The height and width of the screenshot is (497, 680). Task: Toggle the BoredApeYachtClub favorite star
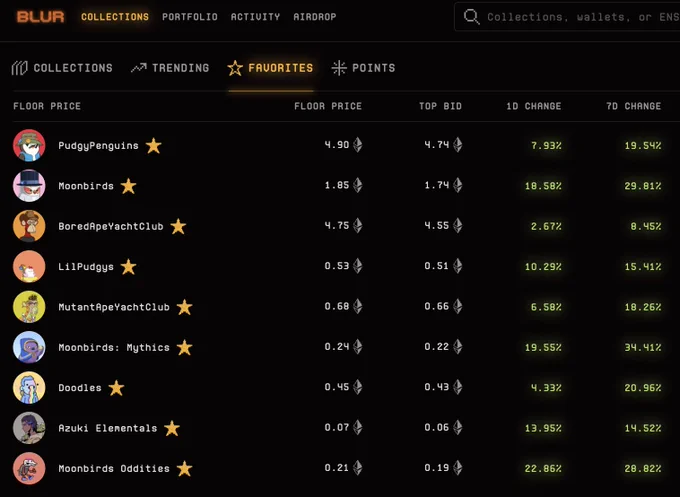pos(178,226)
